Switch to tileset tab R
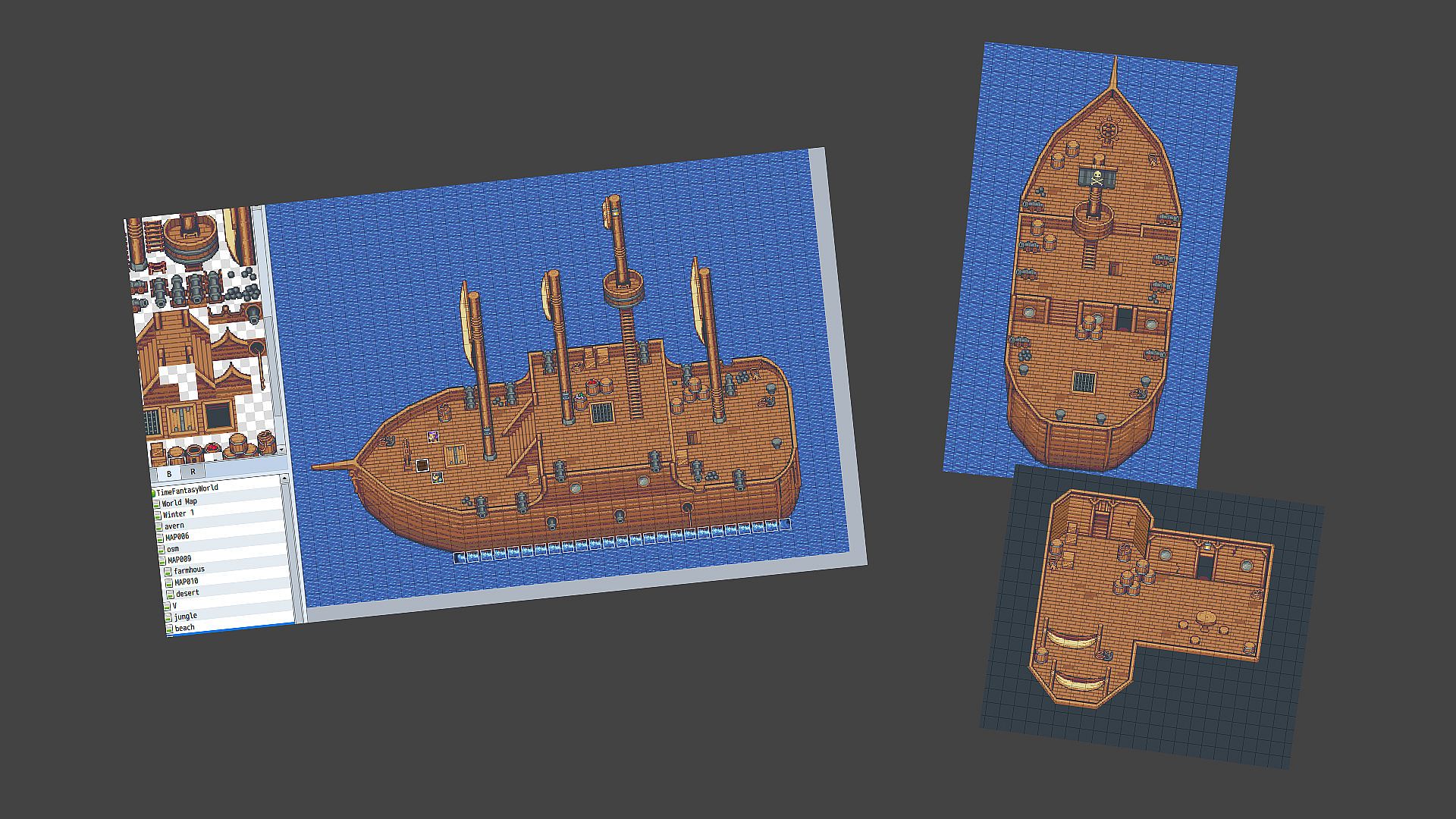1456x819 pixels. pos(193,472)
